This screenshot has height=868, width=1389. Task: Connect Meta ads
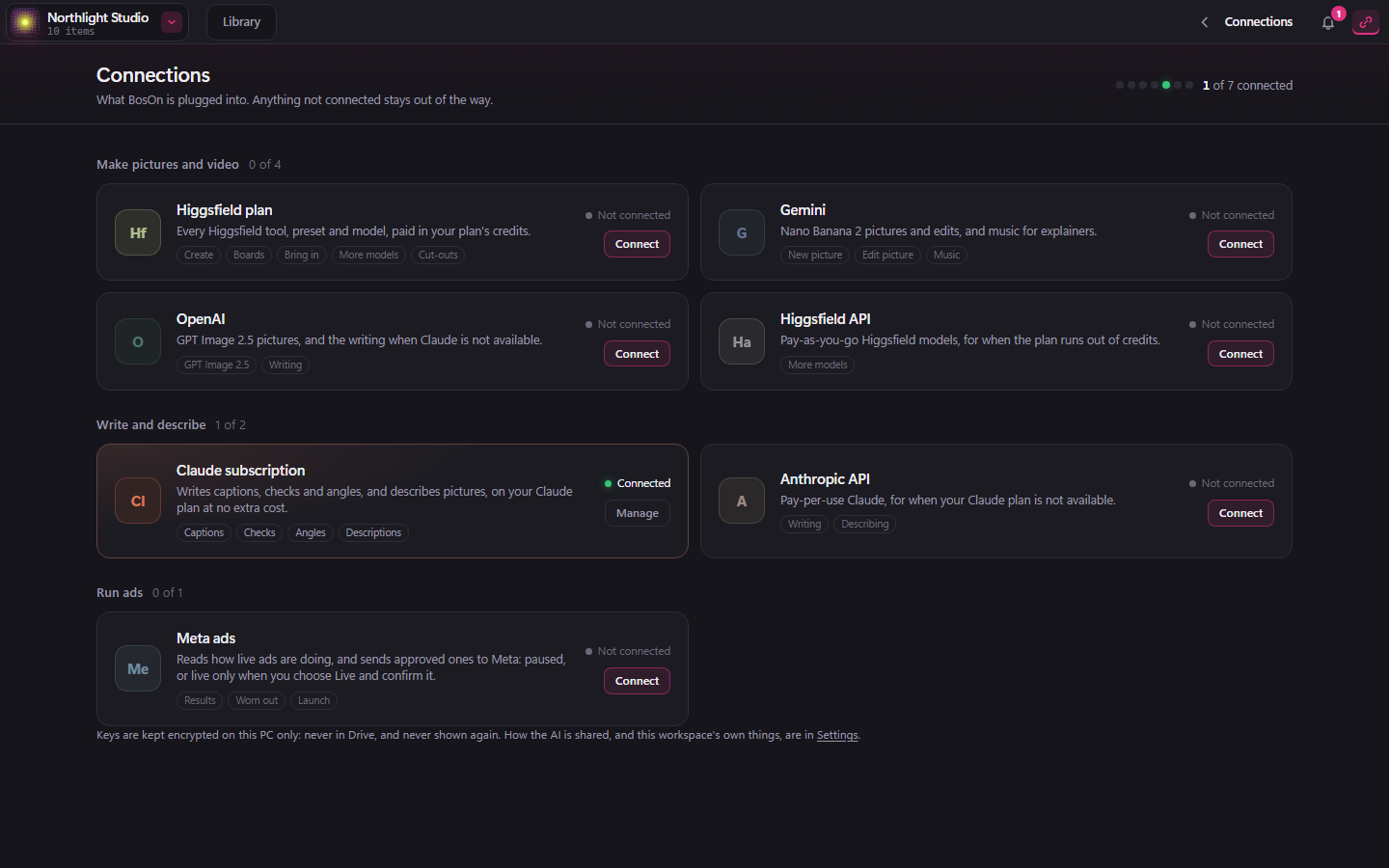click(x=637, y=681)
